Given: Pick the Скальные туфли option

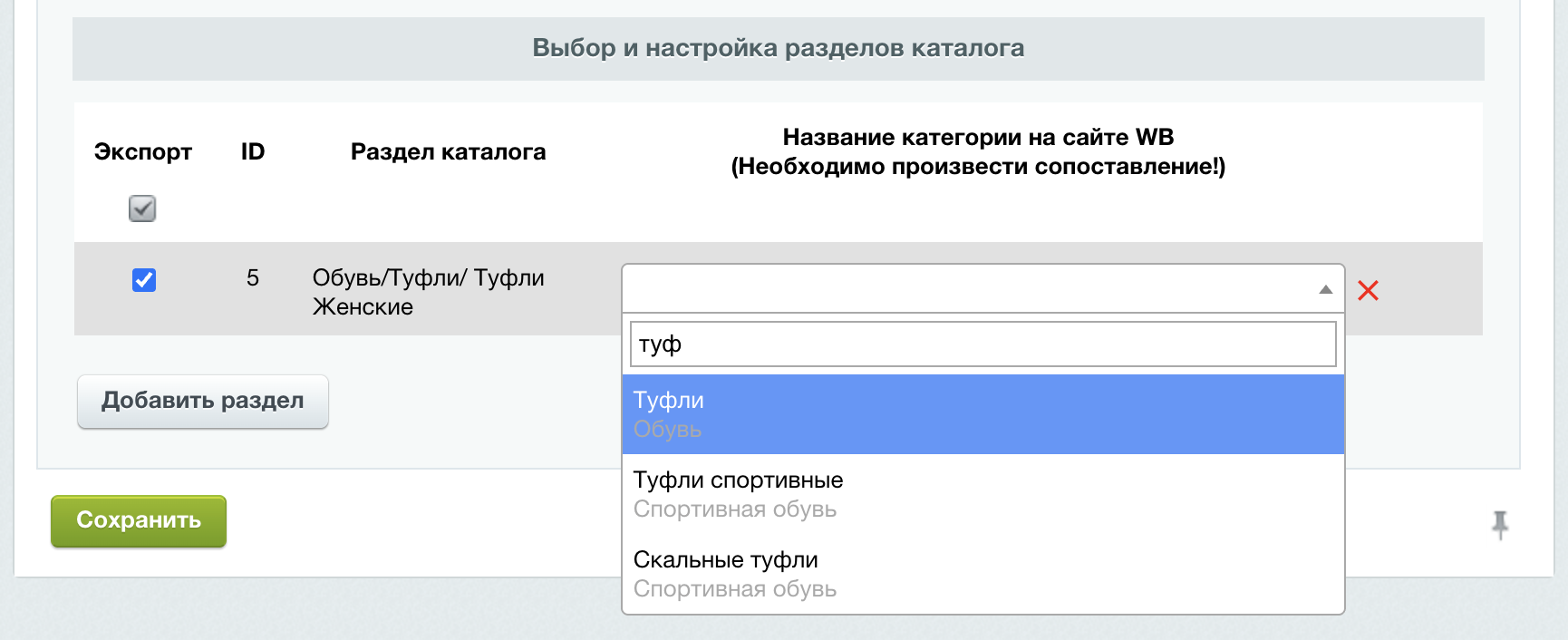Looking at the screenshot, I should pos(982,574).
